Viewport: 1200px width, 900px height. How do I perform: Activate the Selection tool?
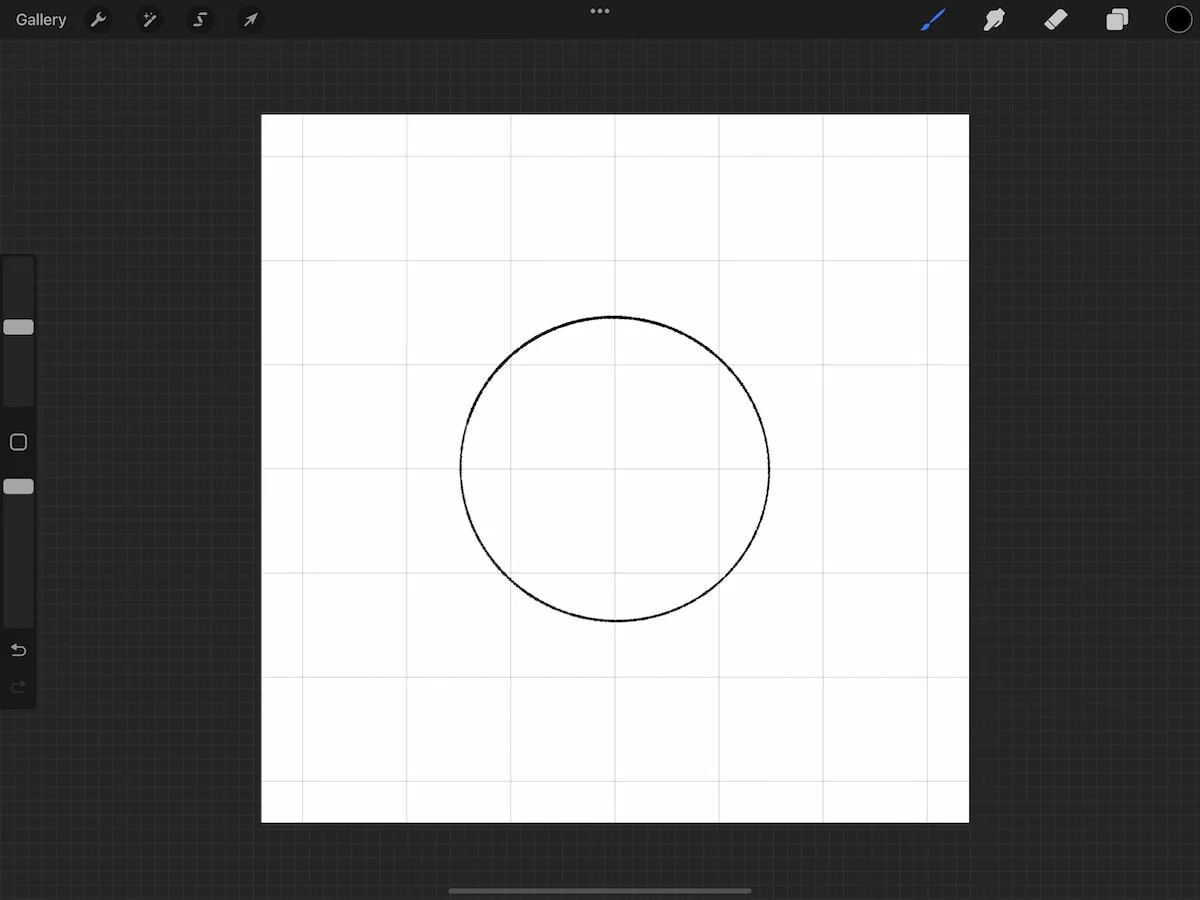(x=200, y=20)
